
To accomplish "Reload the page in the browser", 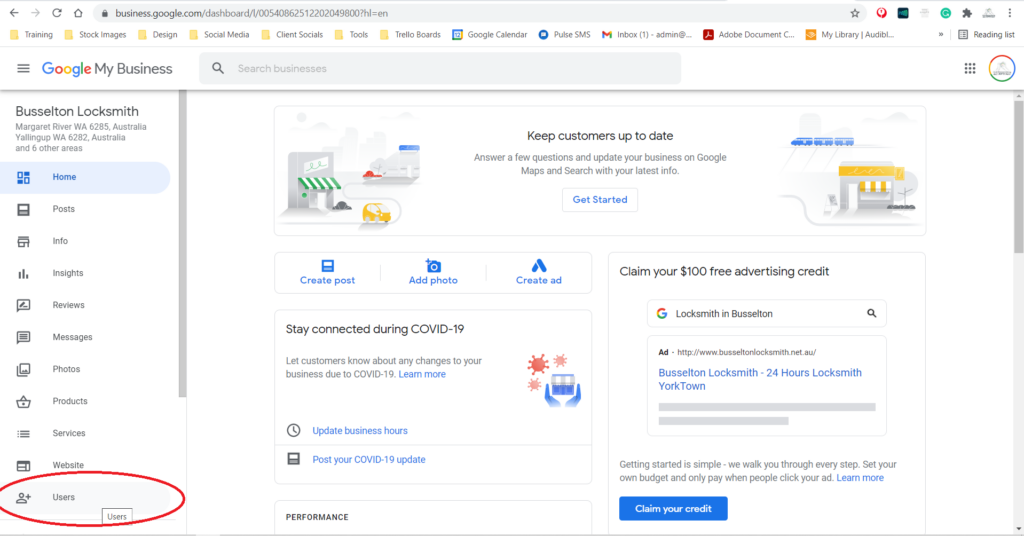I will tap(57, 13).
